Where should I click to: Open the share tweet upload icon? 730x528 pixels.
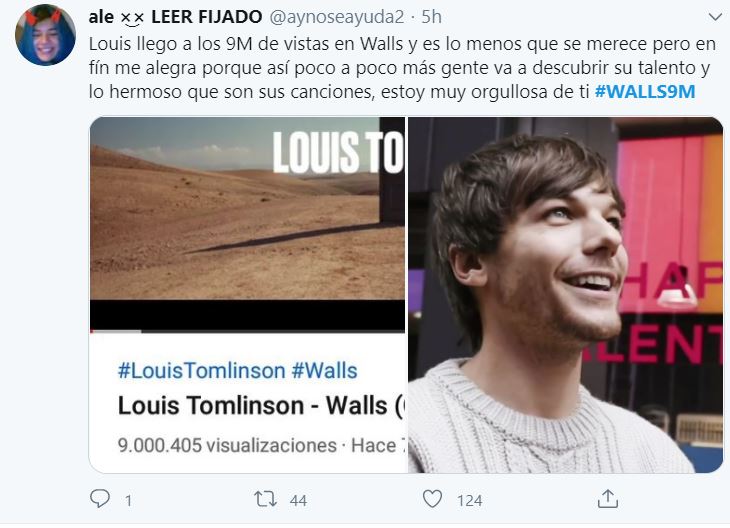coord(608,499)
